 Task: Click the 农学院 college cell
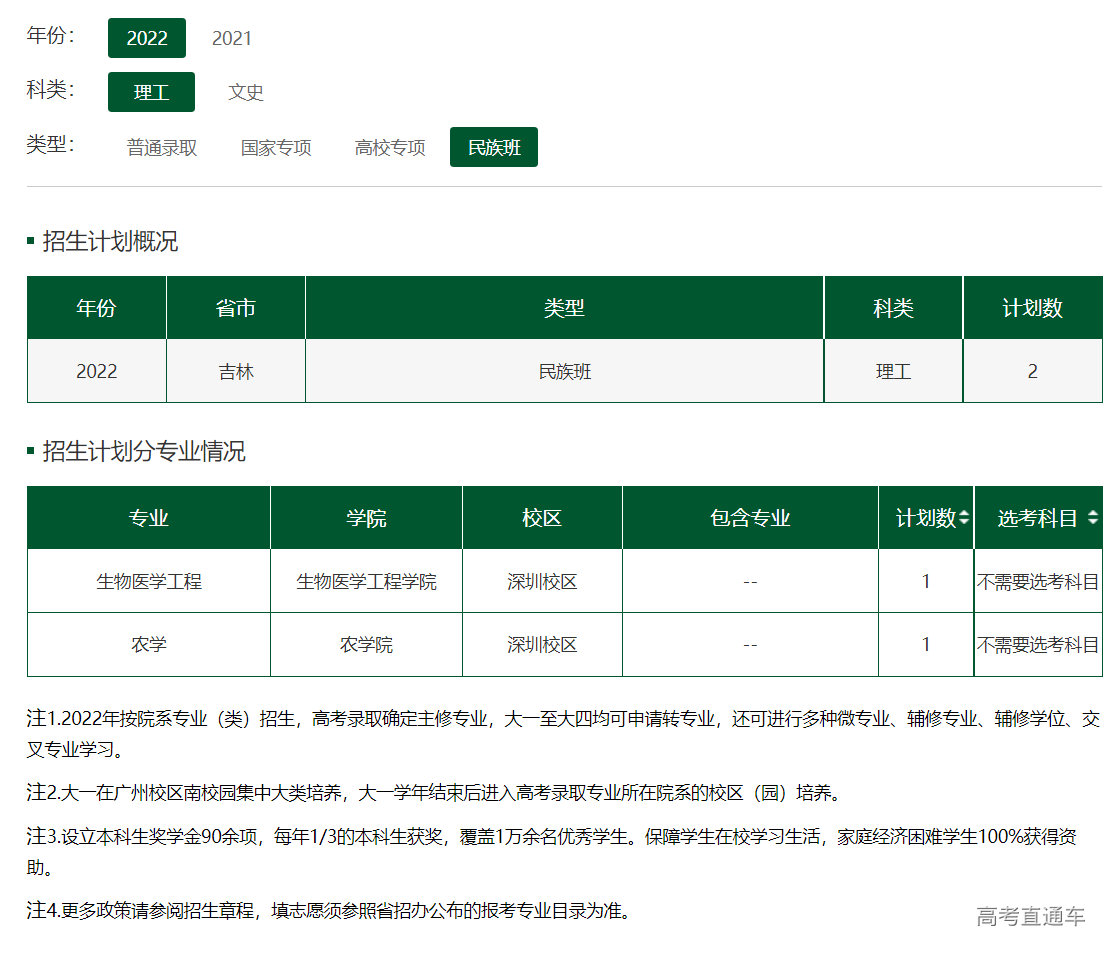(x=366, y=645)
